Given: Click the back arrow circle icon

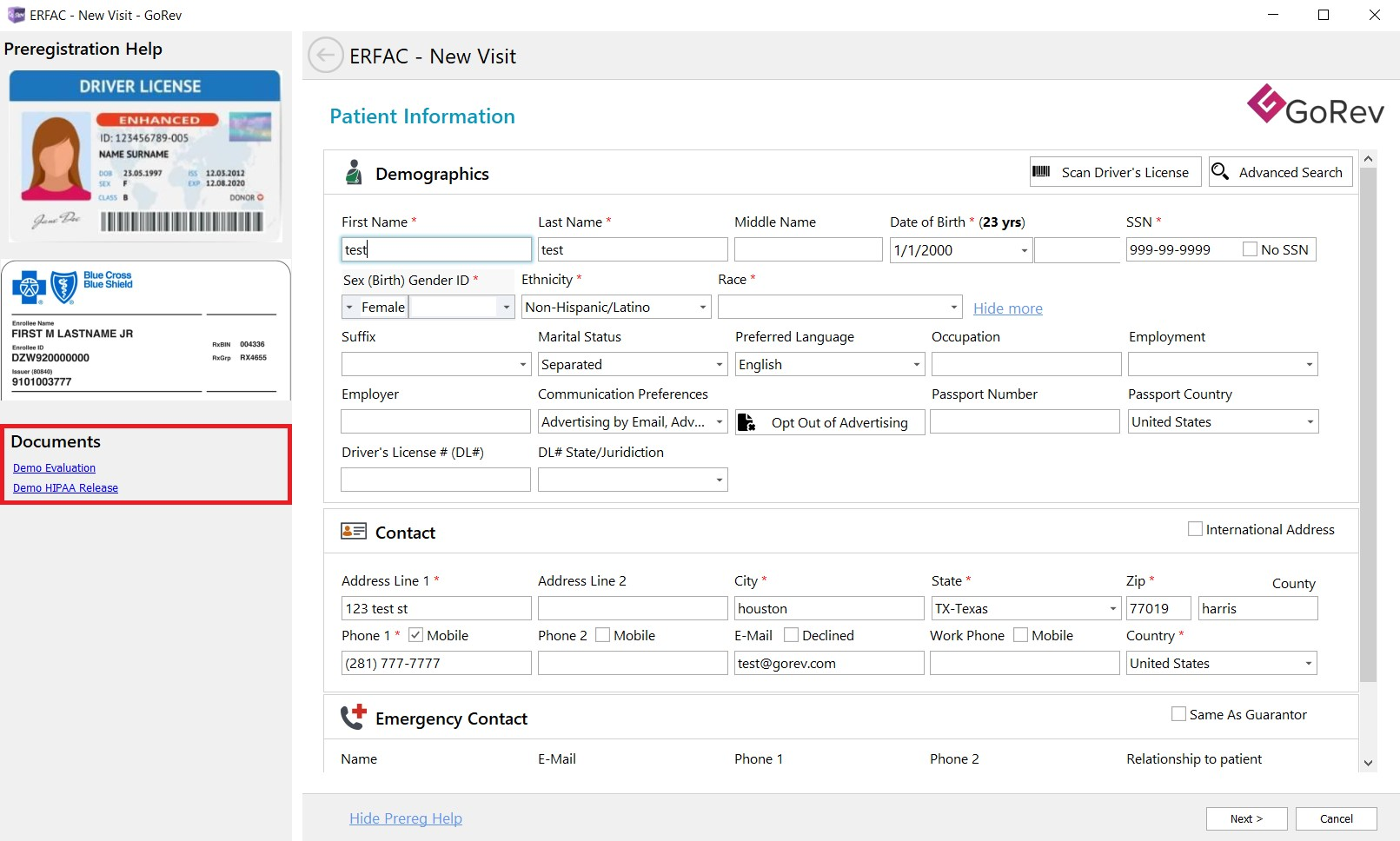Looking at the screenshot, I should point(325,56).
